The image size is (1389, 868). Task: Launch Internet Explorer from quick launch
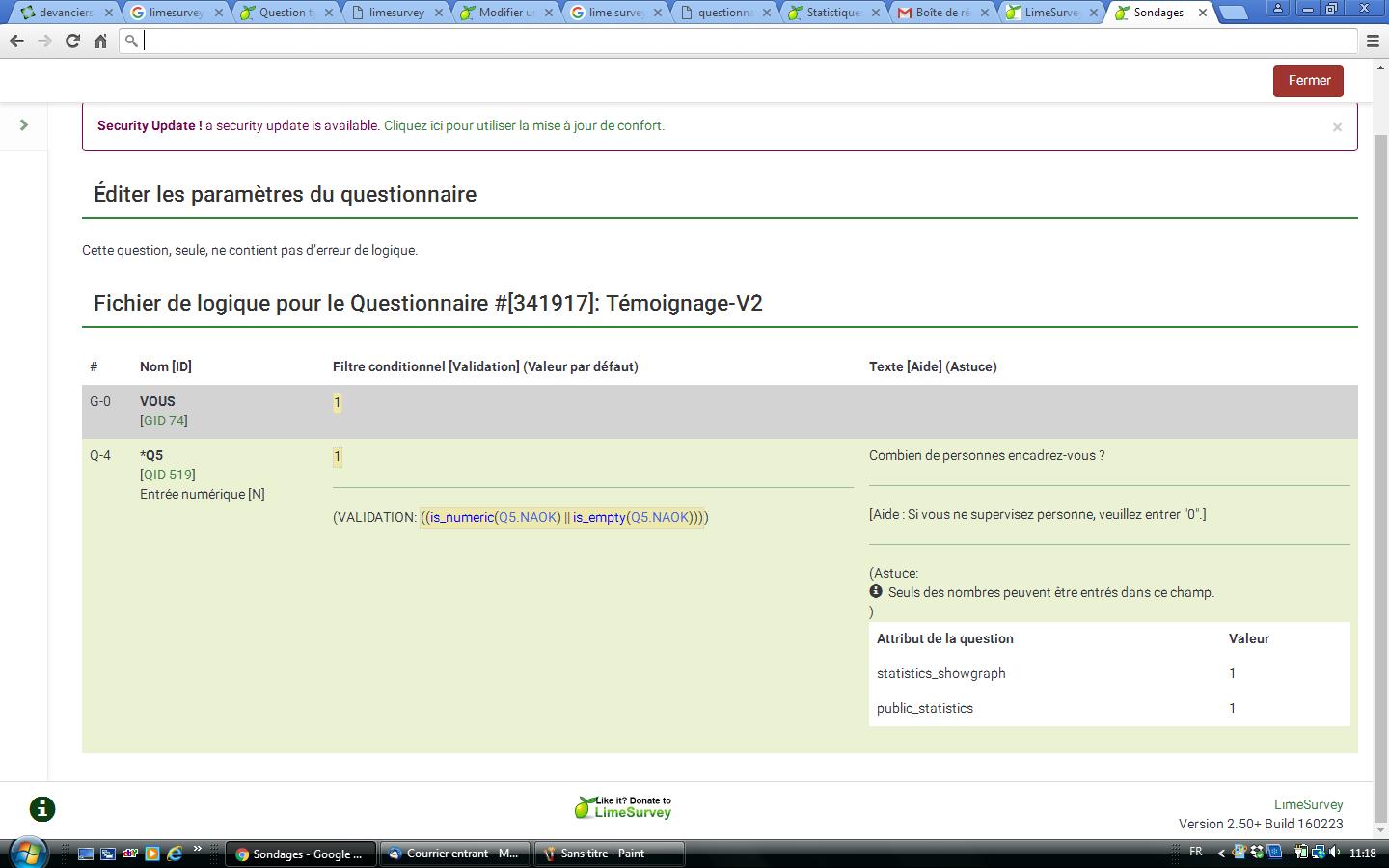(175, 854)
